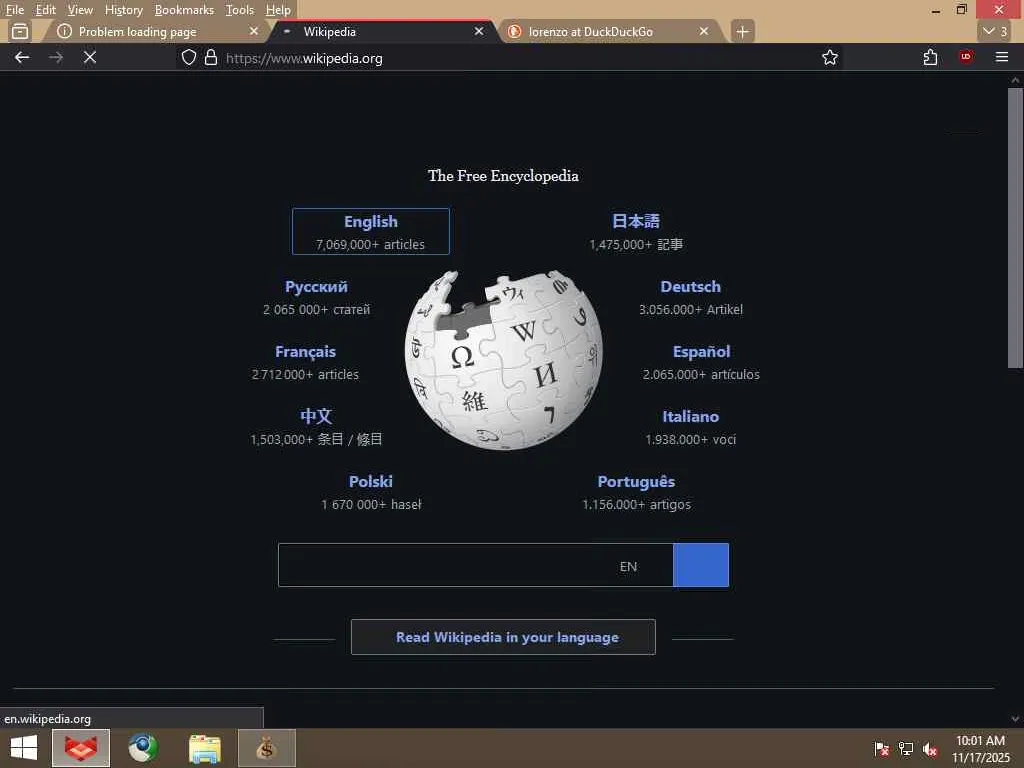The image size is (1024, 768).
Task: Open the Firefox View icon left of tabs
Action: pos(20,31)
